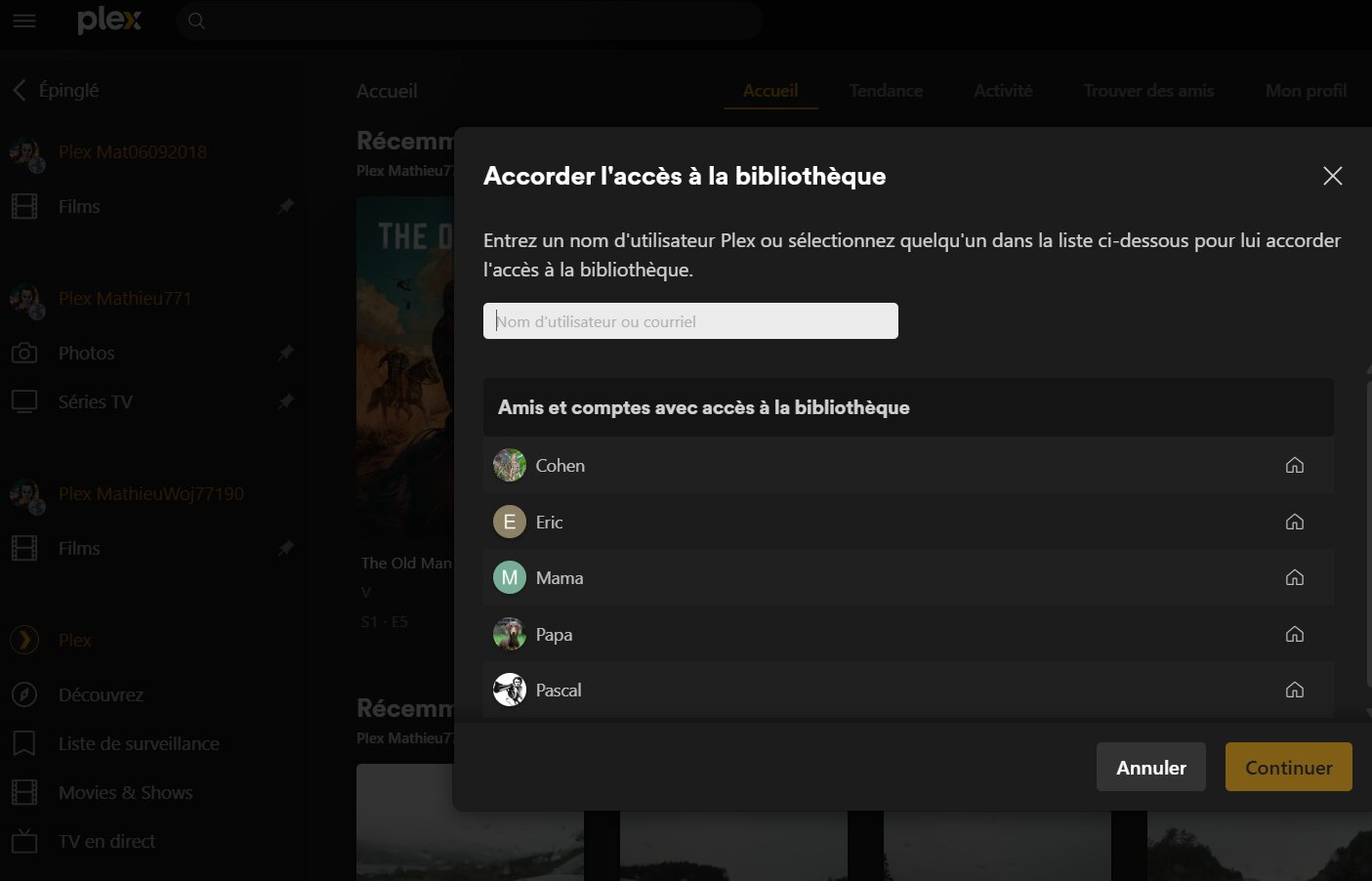Go back using the Épinglé chevron

pyautogui.click(x=19, y=90)
